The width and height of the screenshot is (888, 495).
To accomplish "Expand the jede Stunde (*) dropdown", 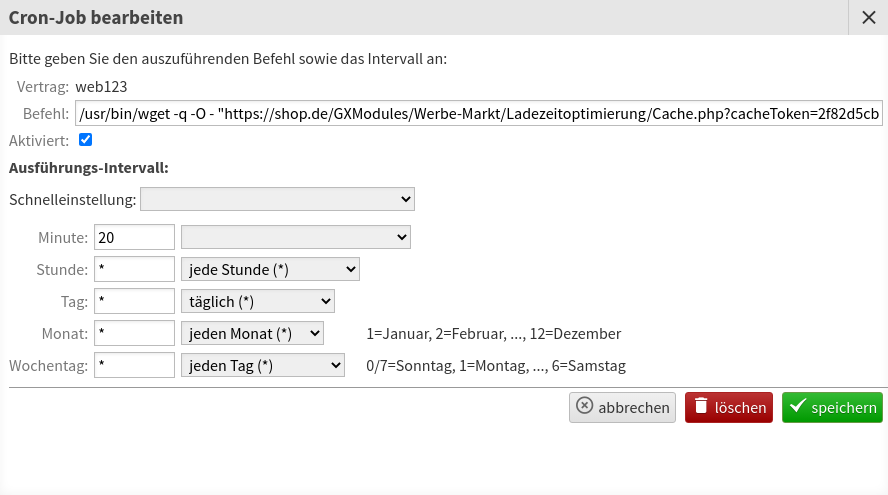I will [270, 270].
